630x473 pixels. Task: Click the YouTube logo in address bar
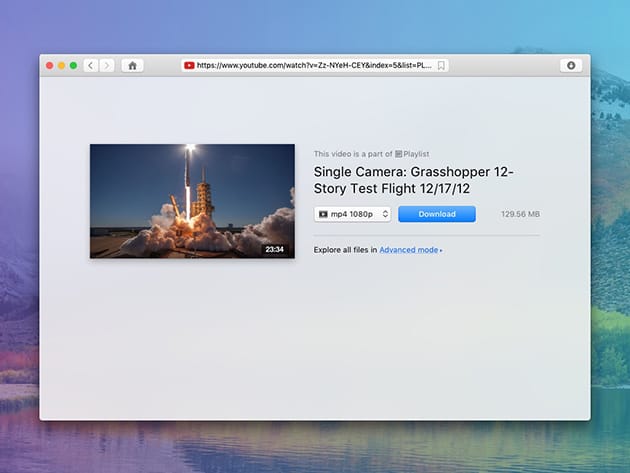(x=188, y=66)
